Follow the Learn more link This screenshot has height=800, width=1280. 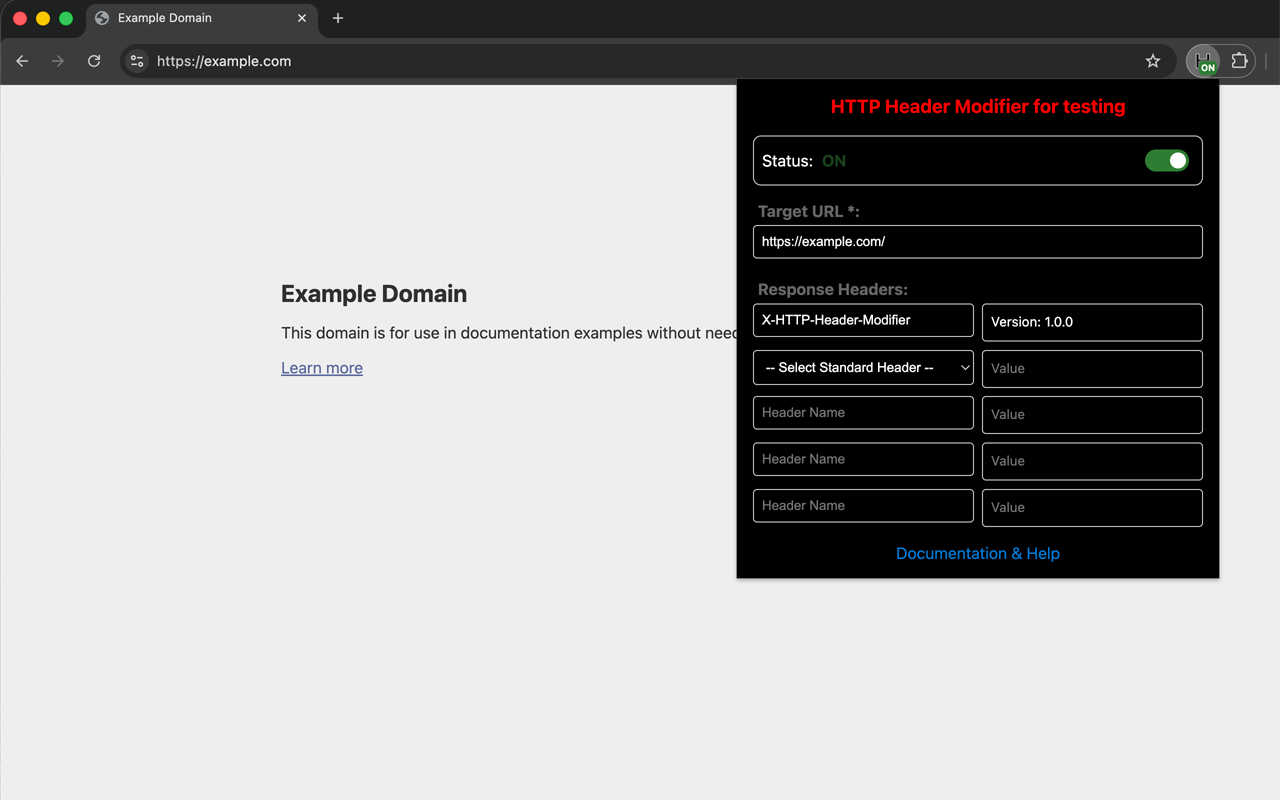[x=322, y=368]
